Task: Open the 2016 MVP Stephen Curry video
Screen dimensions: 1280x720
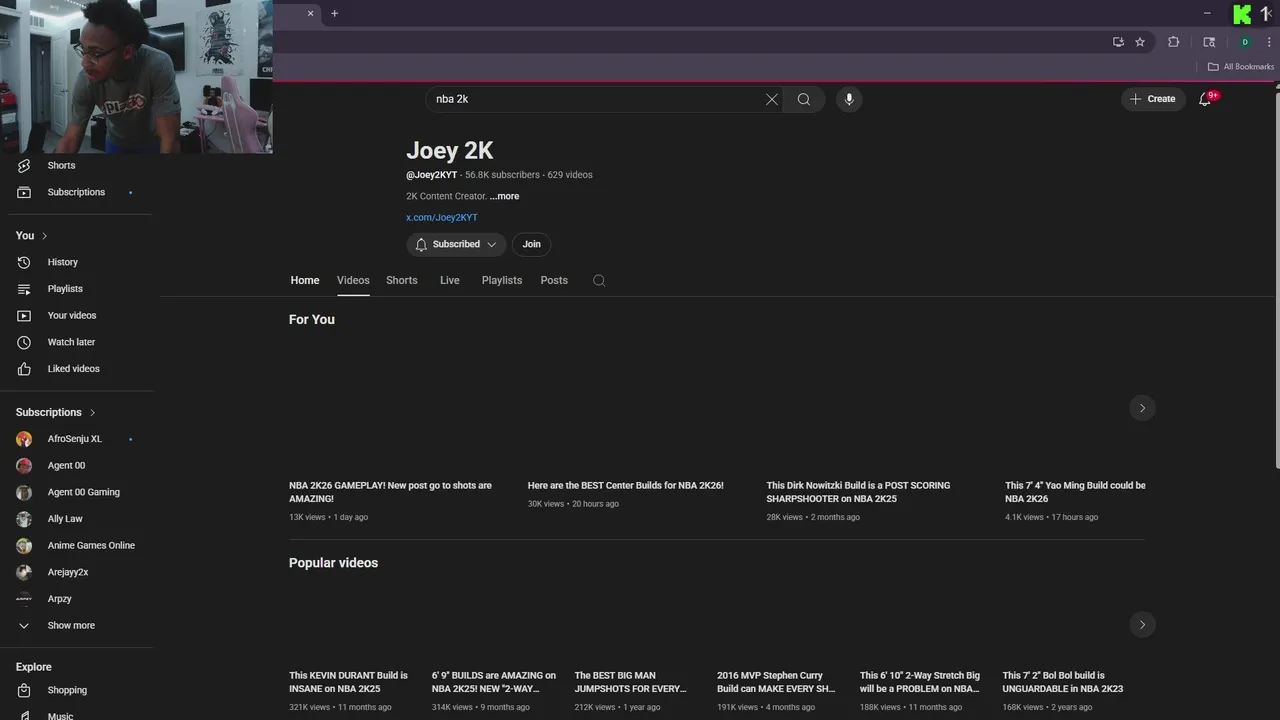Action: click(776, 682)
